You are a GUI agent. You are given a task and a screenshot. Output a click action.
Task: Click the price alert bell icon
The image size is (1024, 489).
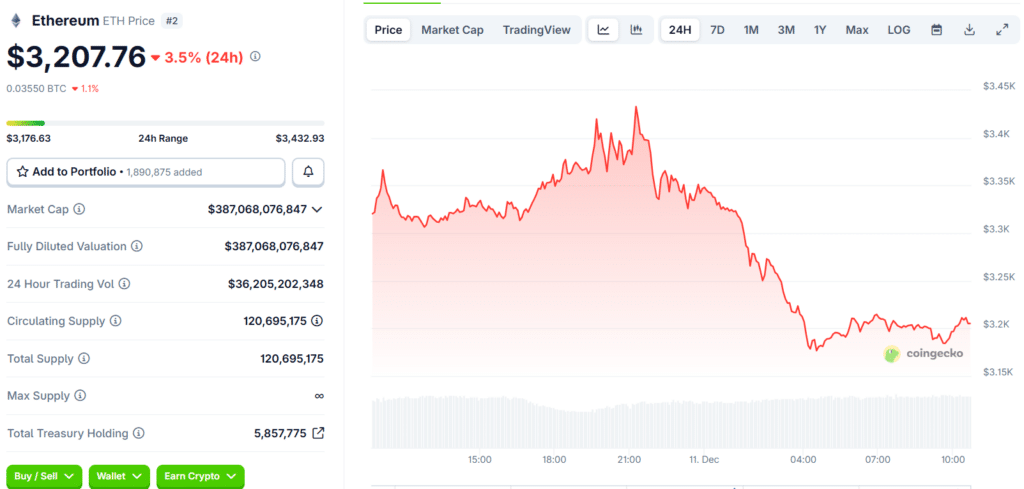pos(308,172)
